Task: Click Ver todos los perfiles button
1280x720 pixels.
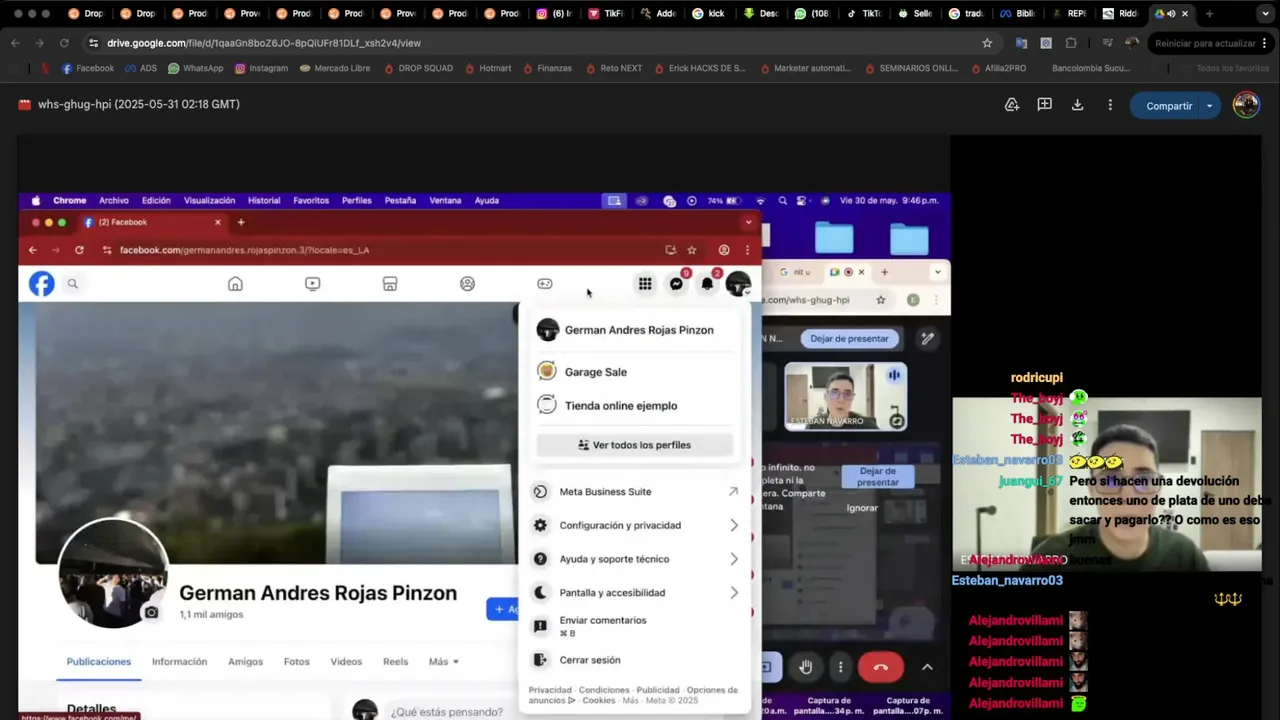Action: tap(635, 445)
